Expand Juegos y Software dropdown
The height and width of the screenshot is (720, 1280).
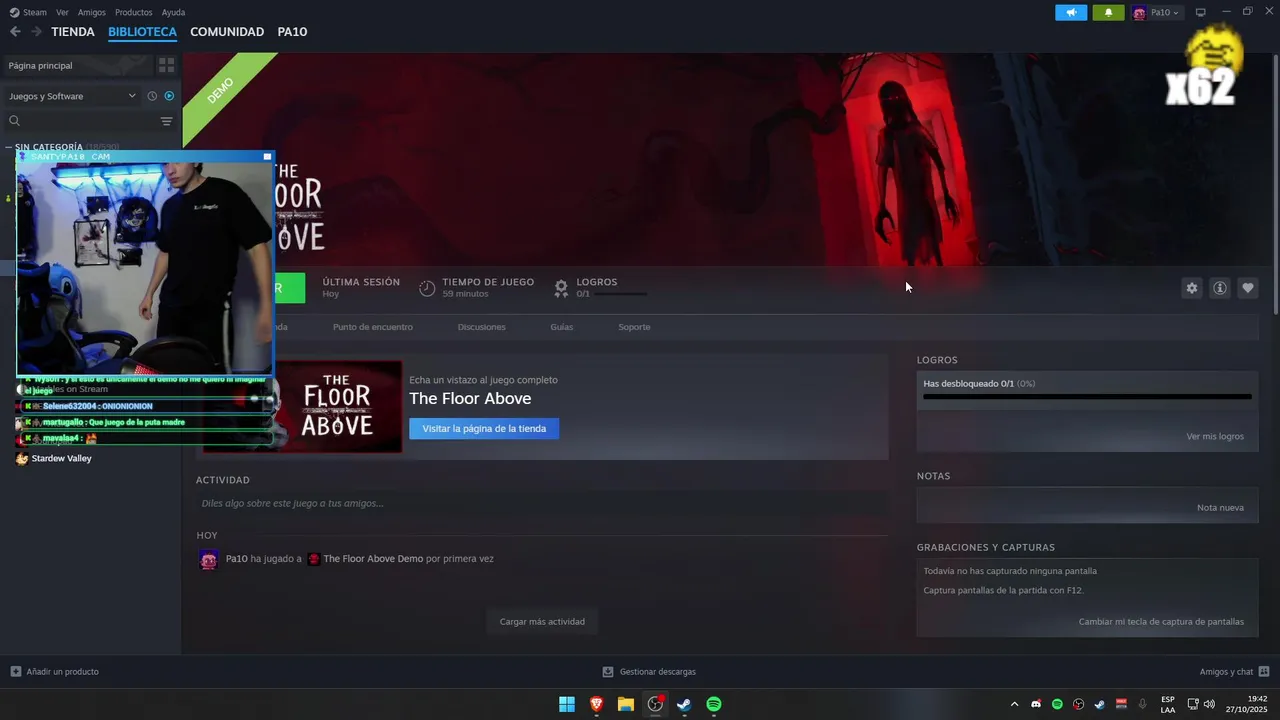[72, 96]
